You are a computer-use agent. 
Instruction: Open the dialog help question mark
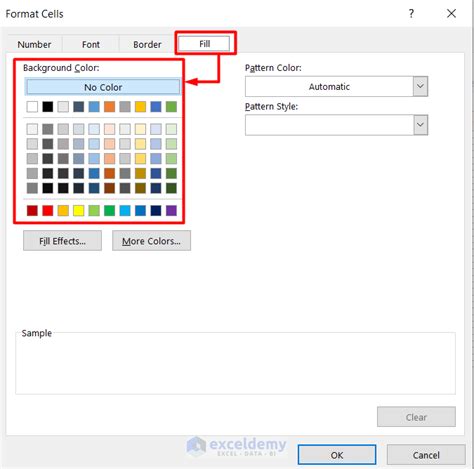coord(411,14)
